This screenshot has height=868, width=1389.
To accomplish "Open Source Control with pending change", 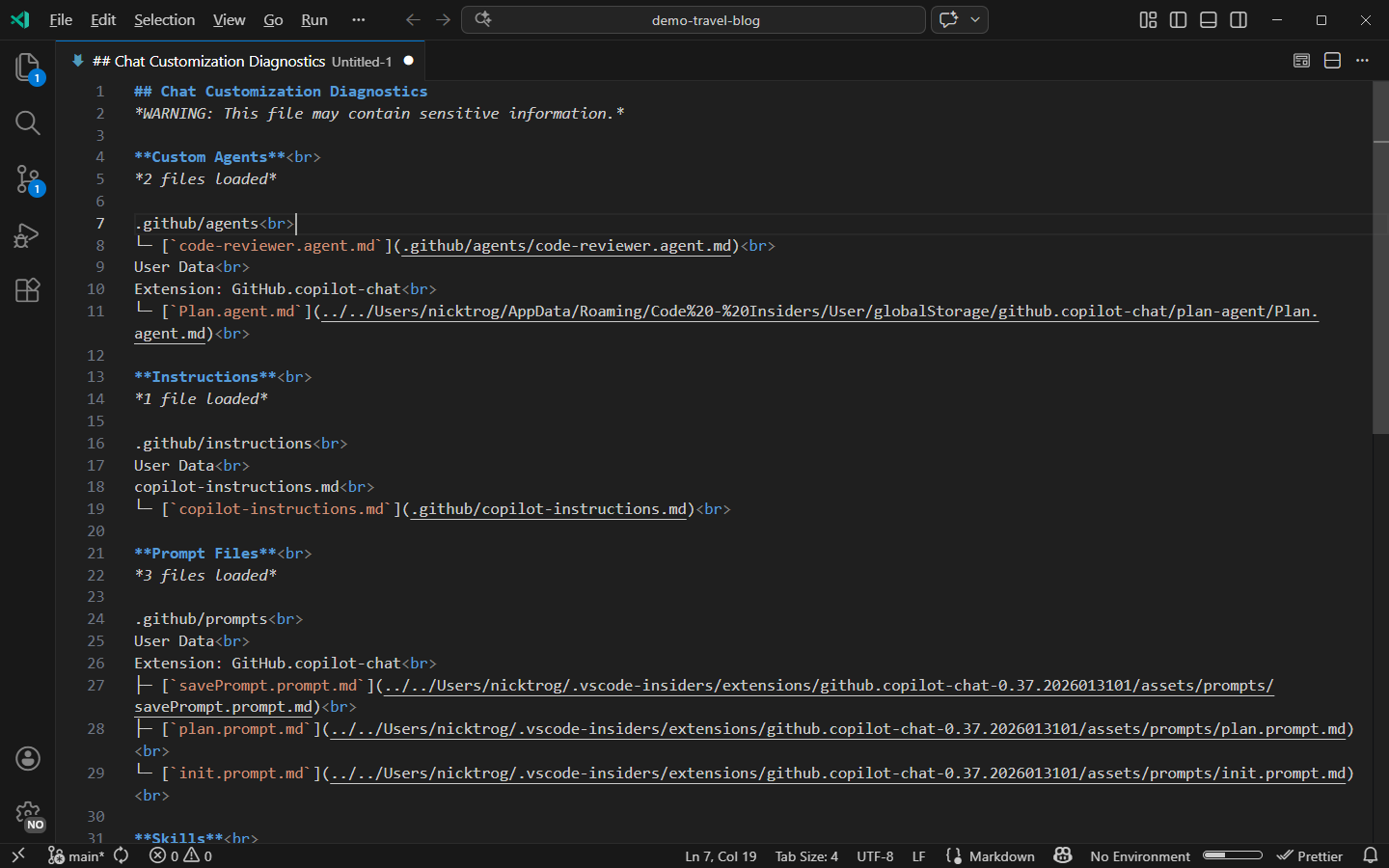I will [x=27, y=179].
